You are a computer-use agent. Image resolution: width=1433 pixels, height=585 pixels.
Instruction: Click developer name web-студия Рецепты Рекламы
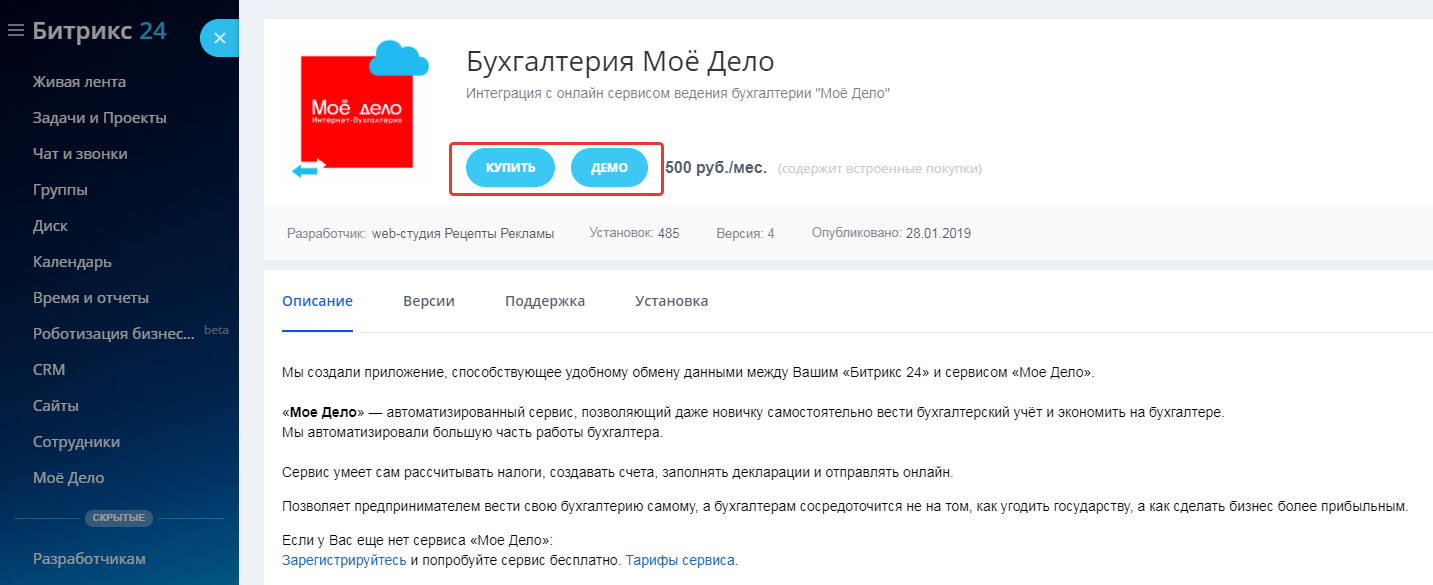pyautogui.click(x=463, y=233)
